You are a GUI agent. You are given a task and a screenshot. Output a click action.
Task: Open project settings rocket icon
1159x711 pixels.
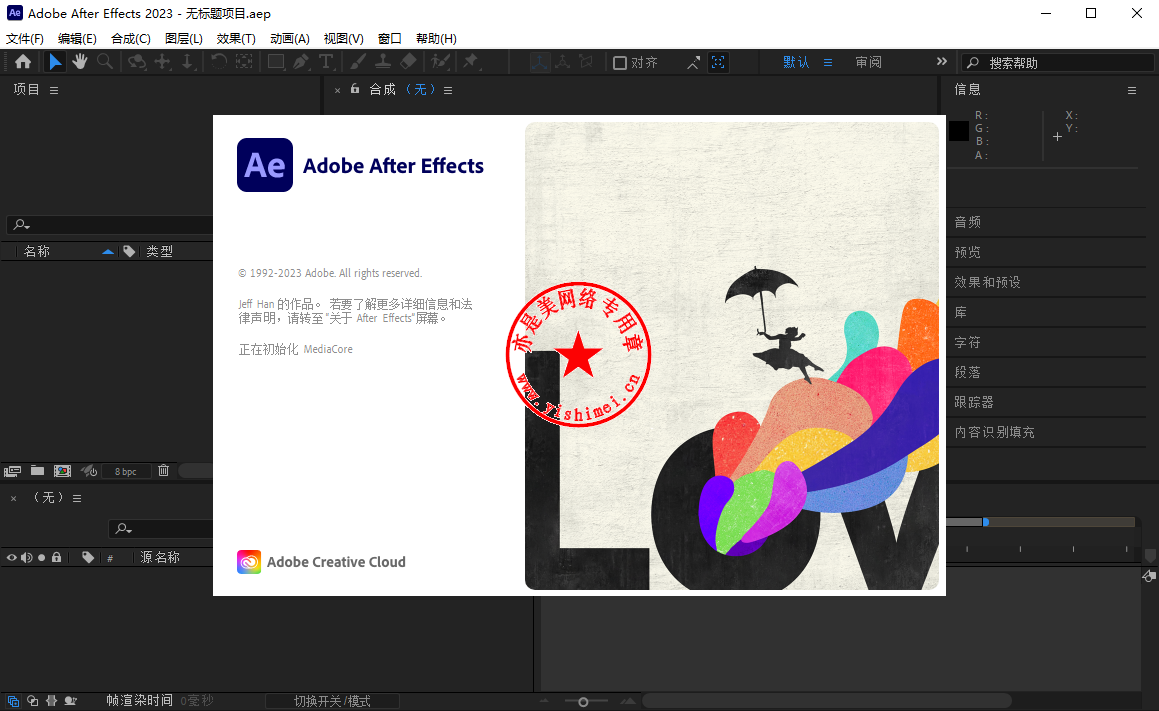(x=89, y=471)
